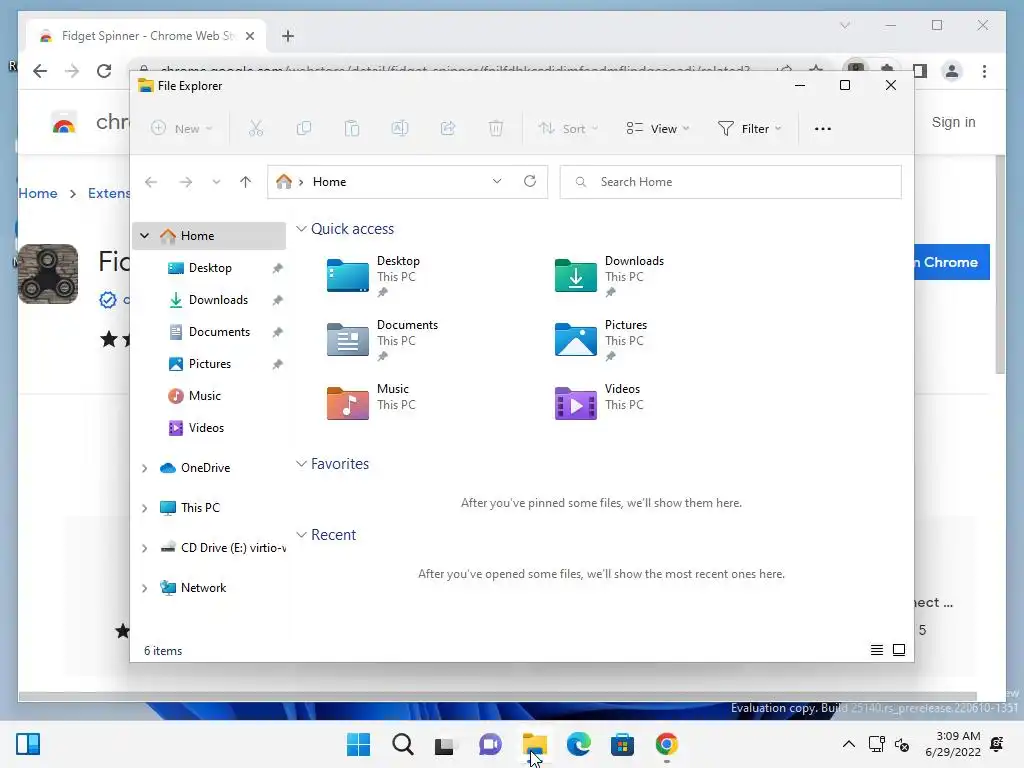The height and width of the screenshot is (768, 1024).
Task: Click the Cut scissors icon in File Explorer
Action: (255, 129)
